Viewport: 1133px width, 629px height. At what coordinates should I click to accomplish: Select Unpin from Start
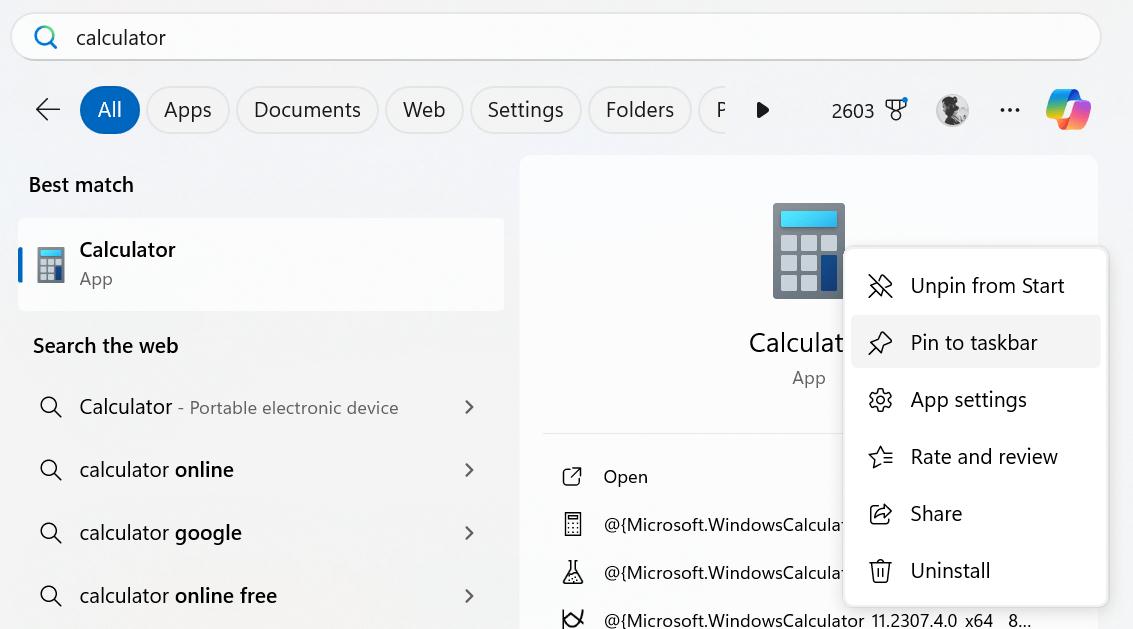coord(986,285)
